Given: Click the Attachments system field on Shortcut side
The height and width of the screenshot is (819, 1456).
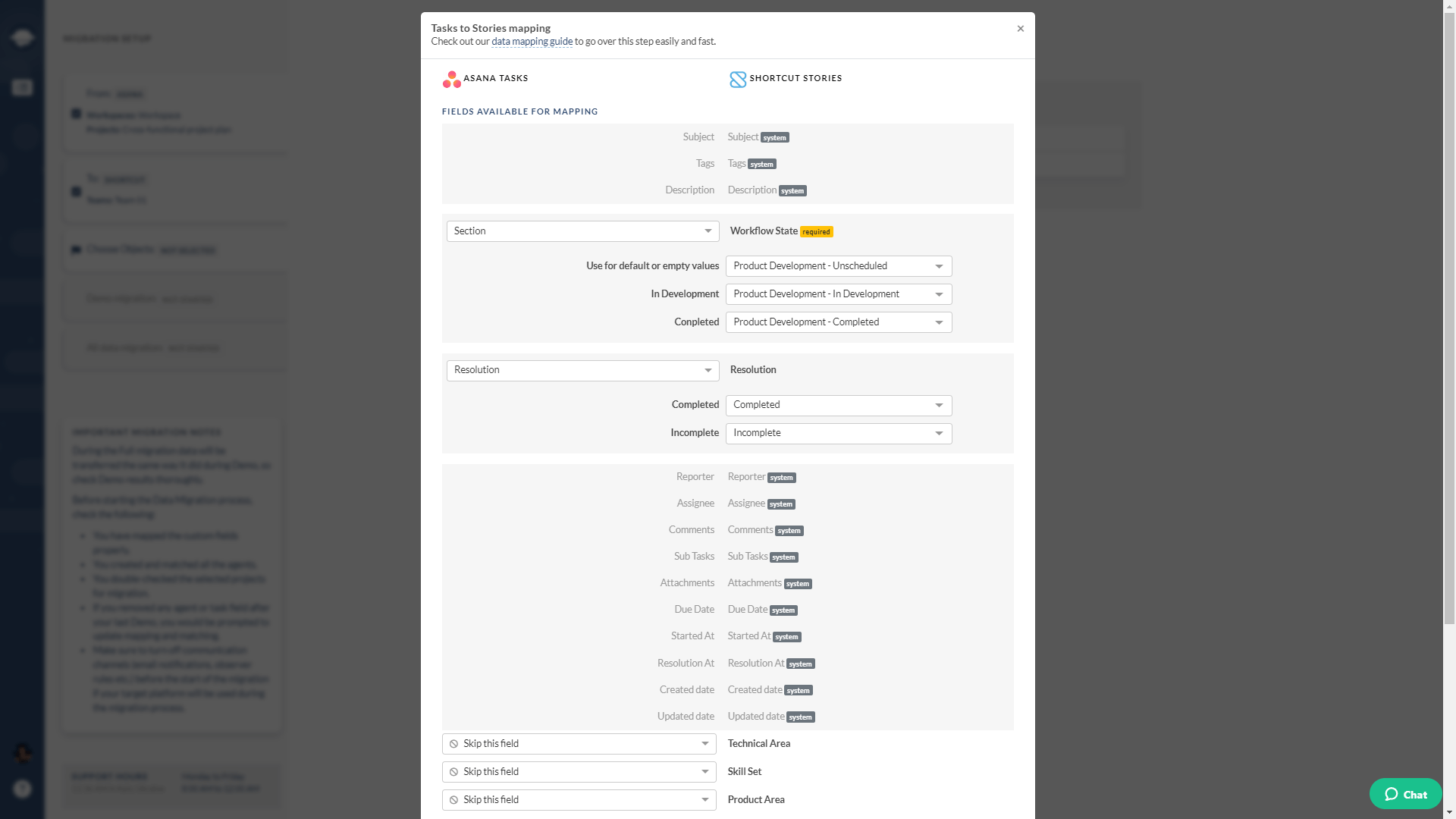Looking at the screenshot, I should 770,583.
